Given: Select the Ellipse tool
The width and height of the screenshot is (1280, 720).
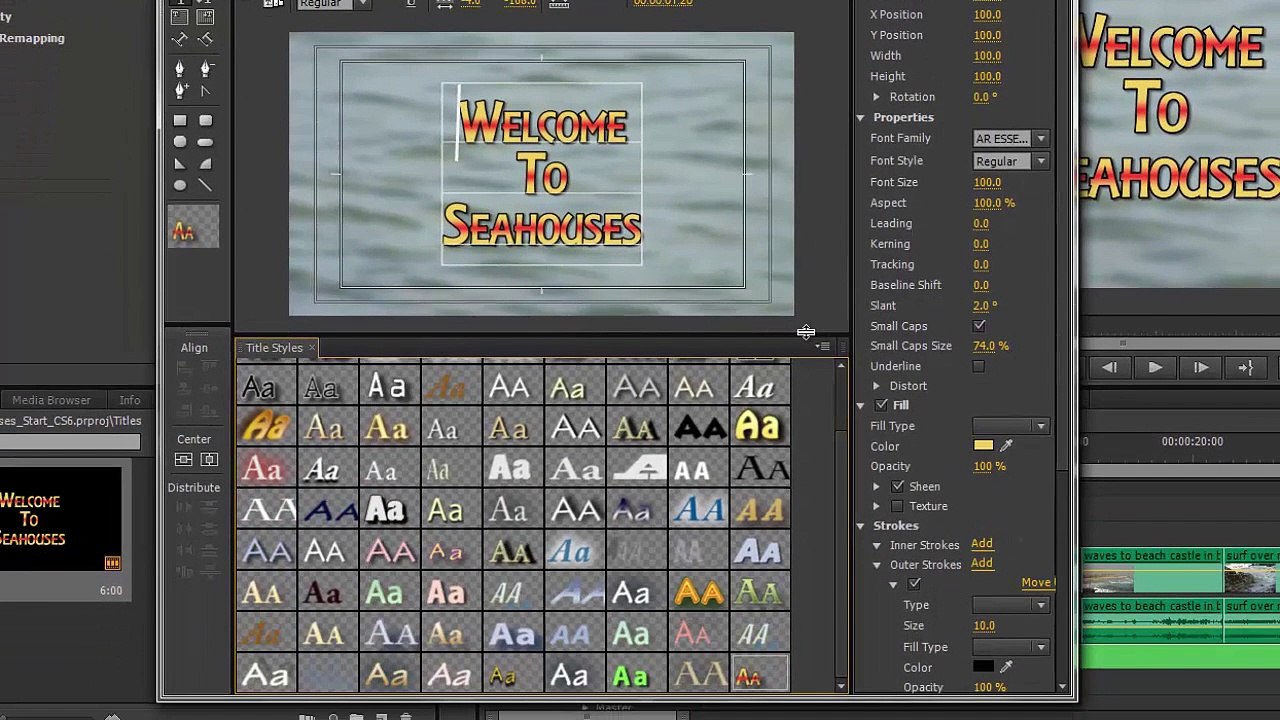Looking at the screenshot, I should coord(180,186).
